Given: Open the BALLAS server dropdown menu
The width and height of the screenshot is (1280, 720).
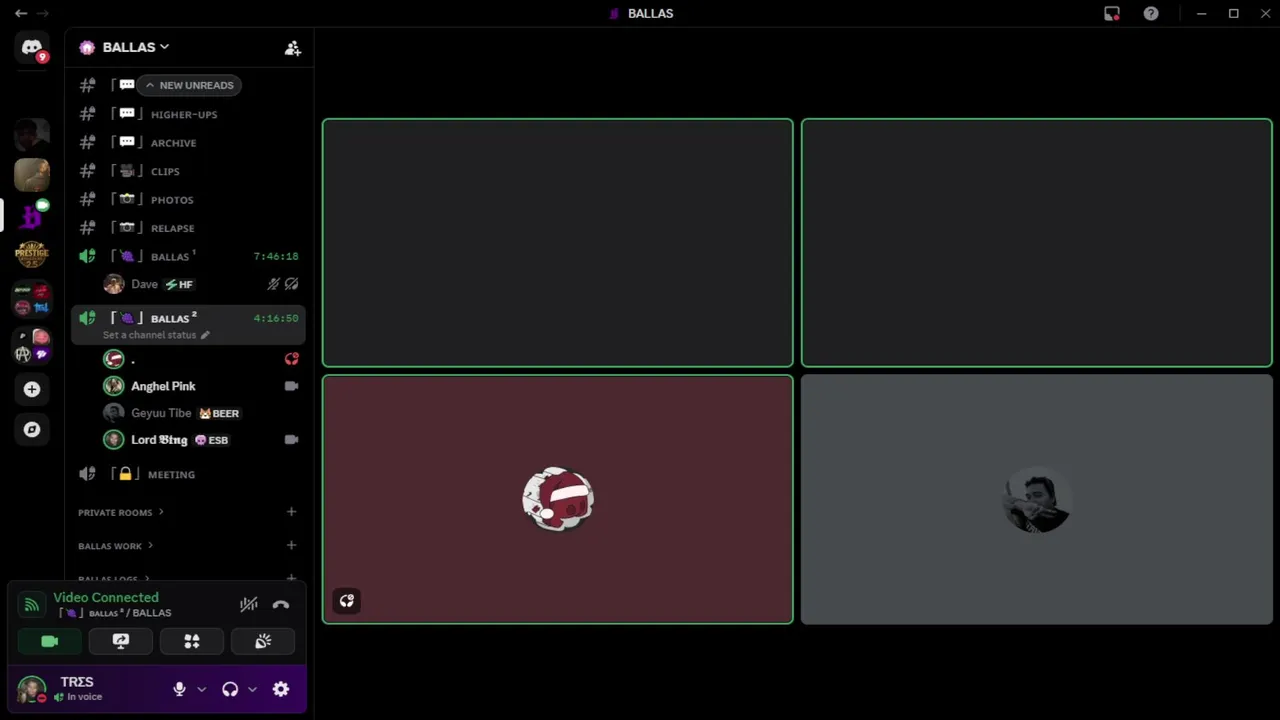Looking at the screenshot, I should pyautogui.click(x=136, y=47).
